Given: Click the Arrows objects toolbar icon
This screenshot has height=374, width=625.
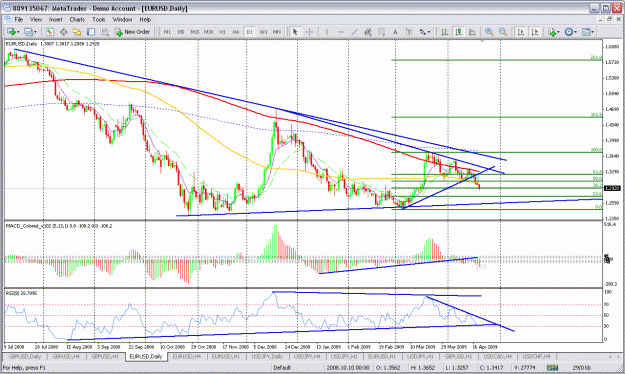Looking at the screenshot, I should point(422,32).
